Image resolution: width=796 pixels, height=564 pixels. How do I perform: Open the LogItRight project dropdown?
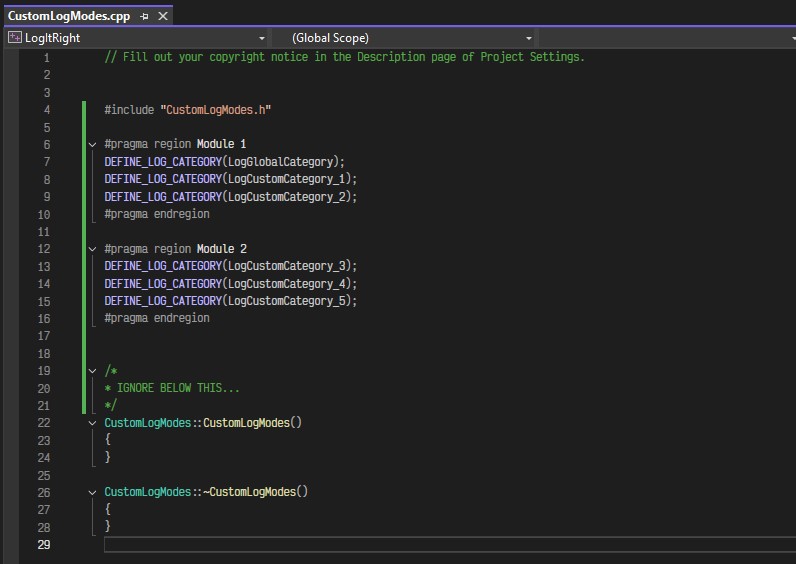pos(262,38)
